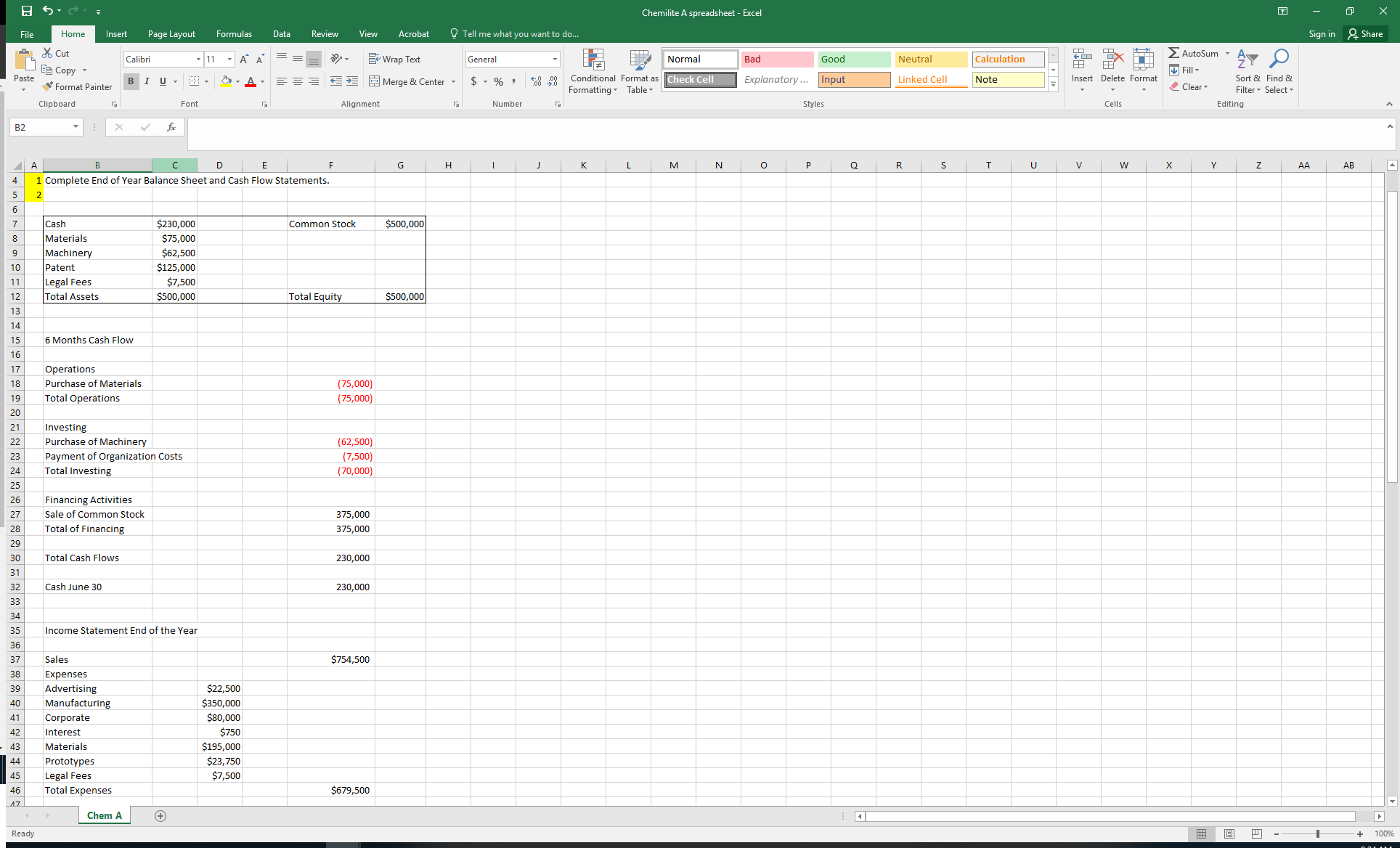This screenshot has width=1400, height=848.
Task: Switch to Page Layout view in status bar
Action: coord(1229,833)
